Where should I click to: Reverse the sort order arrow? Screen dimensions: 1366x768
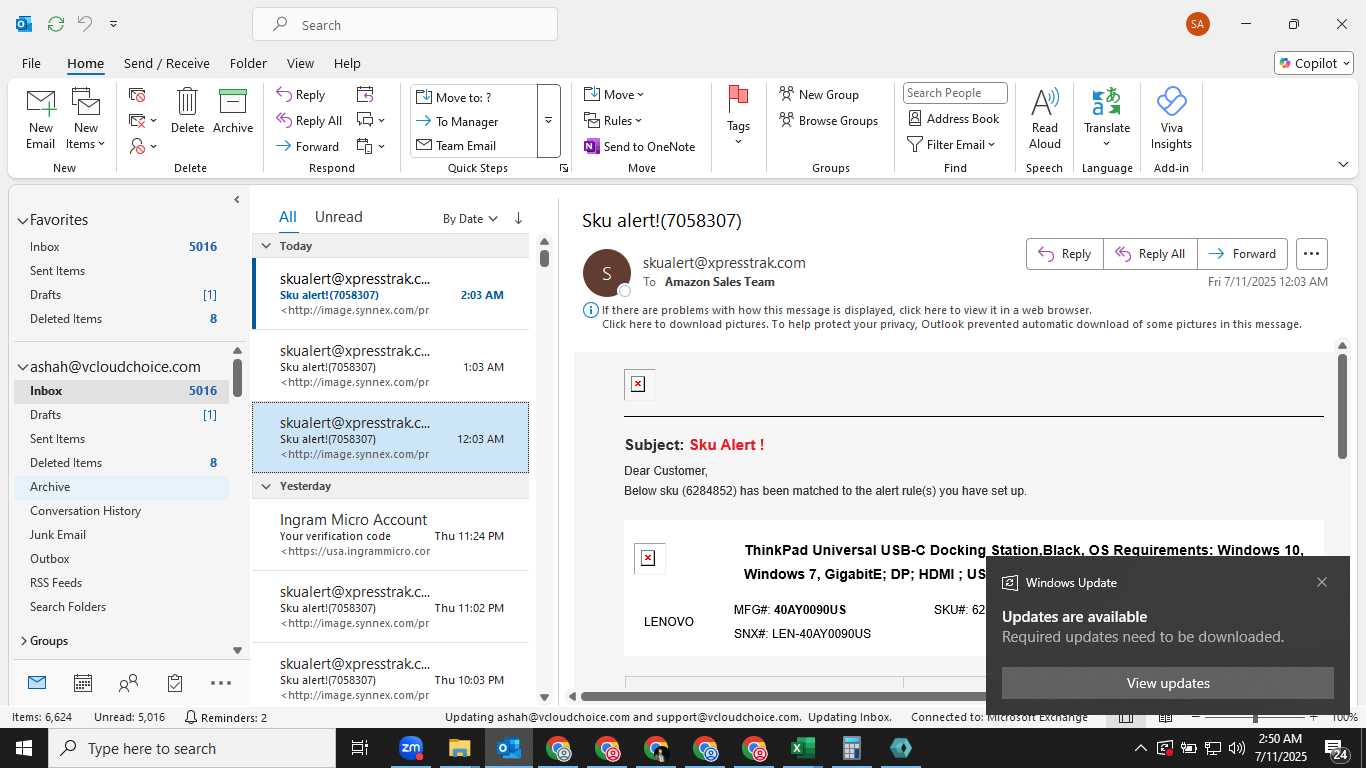point(518,218)
